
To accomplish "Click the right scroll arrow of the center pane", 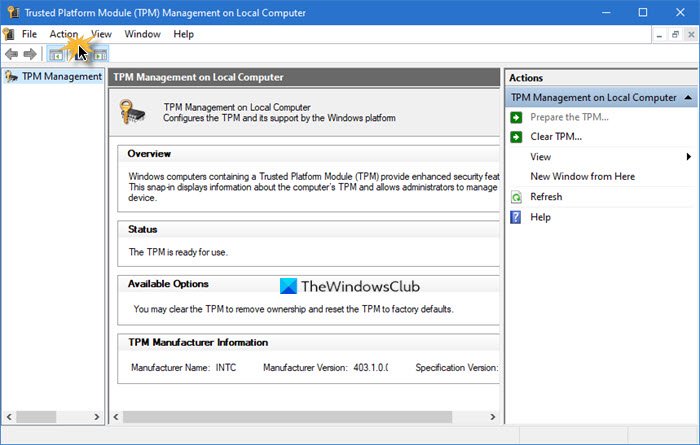I will pyautogui.click(x=492, y=417).
